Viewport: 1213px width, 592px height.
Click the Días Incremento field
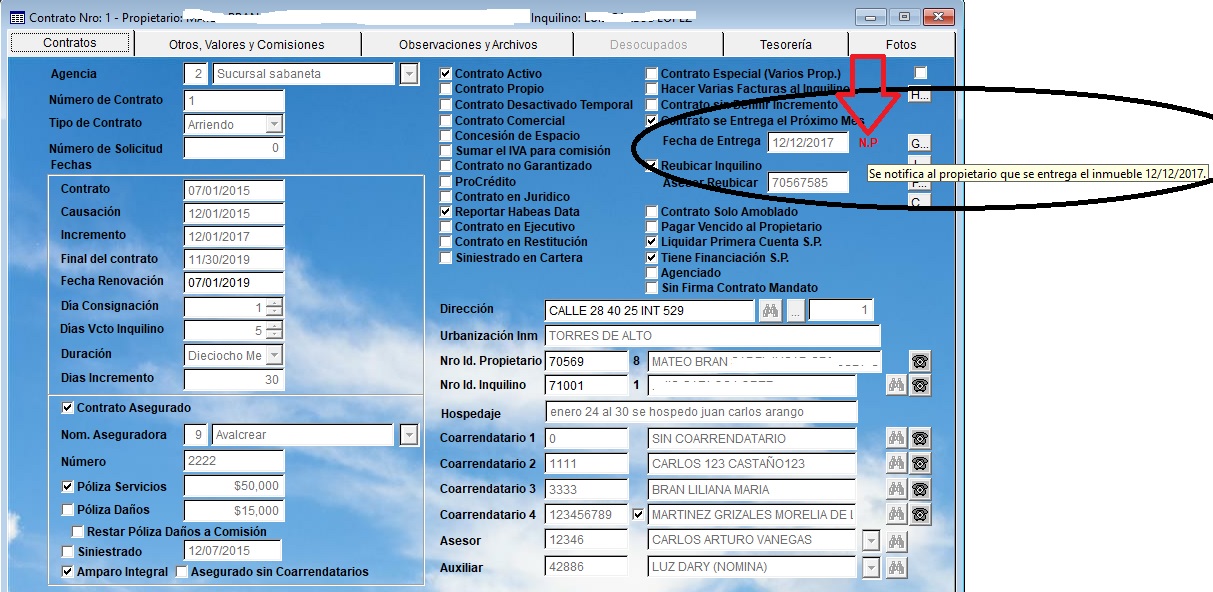tap(234, 379)
